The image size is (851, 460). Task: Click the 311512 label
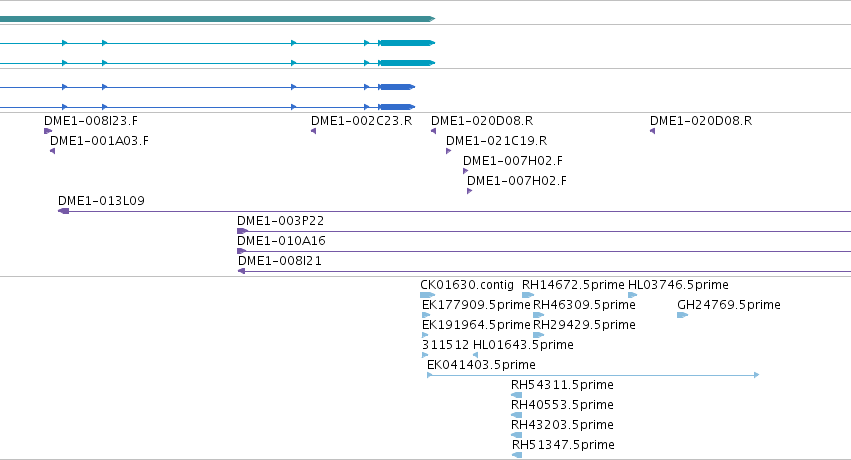pos(446,345)
